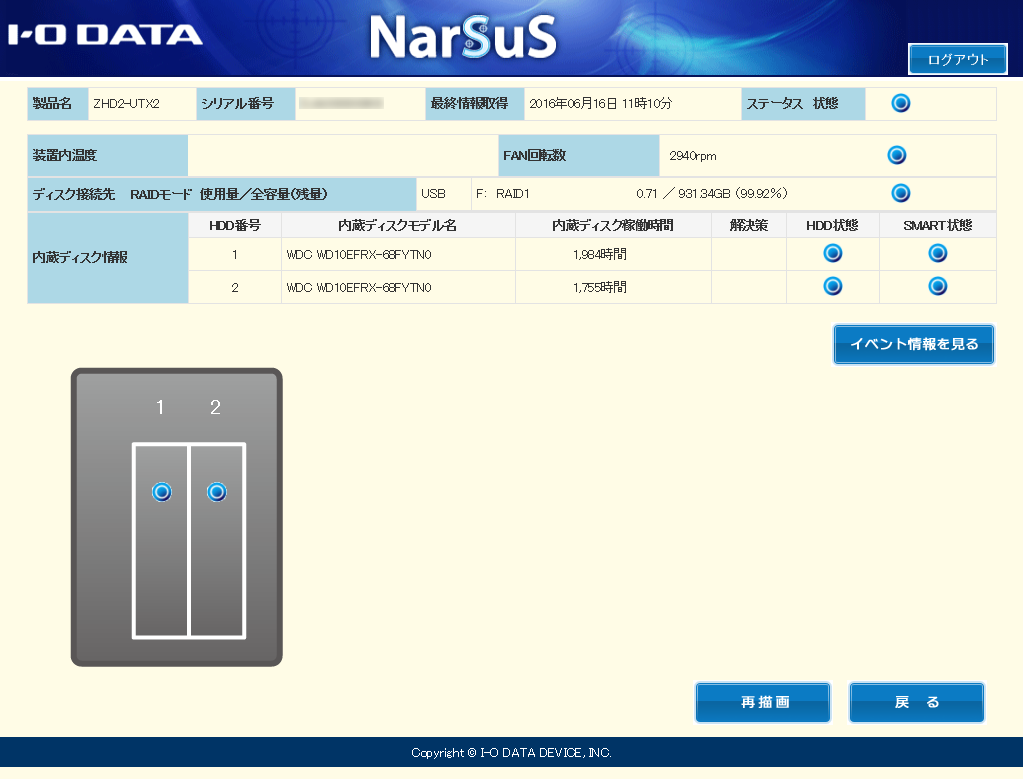The width and height of the screenshot is (1023, 779).
Task: Click the 再描画 button to redraw
Action: click(x=762, y=702)
